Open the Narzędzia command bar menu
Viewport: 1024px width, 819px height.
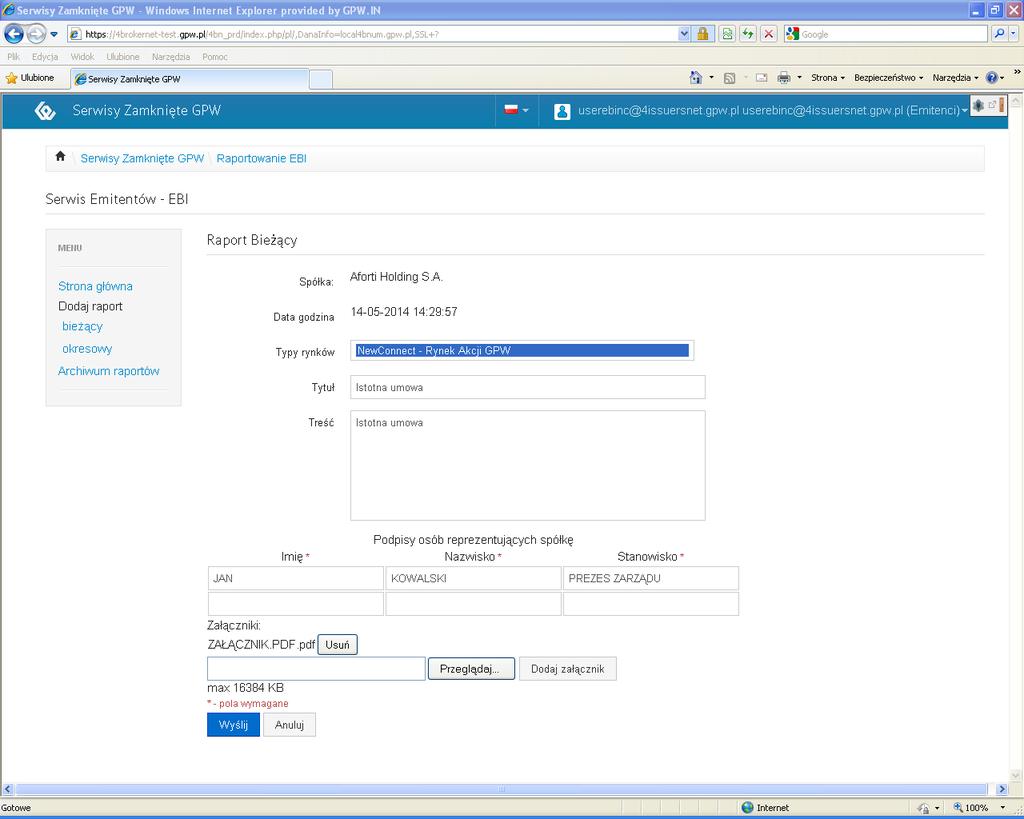(955, 78)
